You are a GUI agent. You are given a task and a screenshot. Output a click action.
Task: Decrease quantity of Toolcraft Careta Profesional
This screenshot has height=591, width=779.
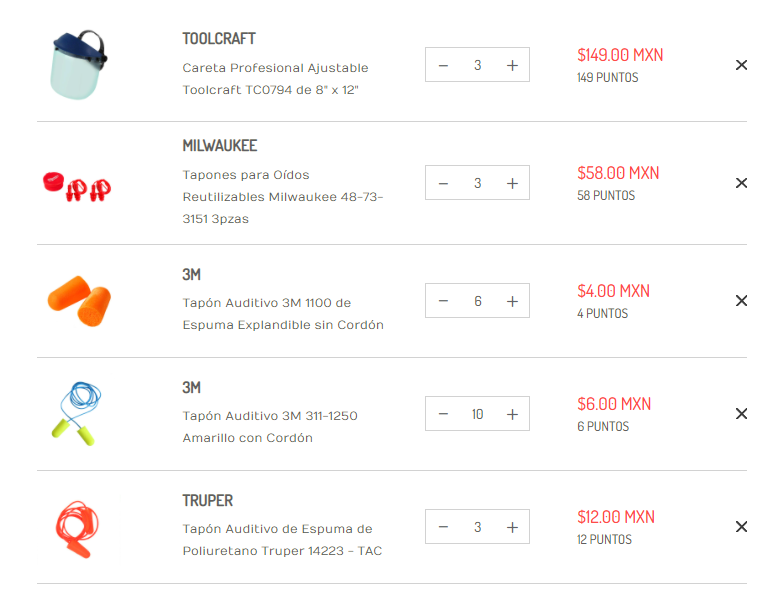443,65
